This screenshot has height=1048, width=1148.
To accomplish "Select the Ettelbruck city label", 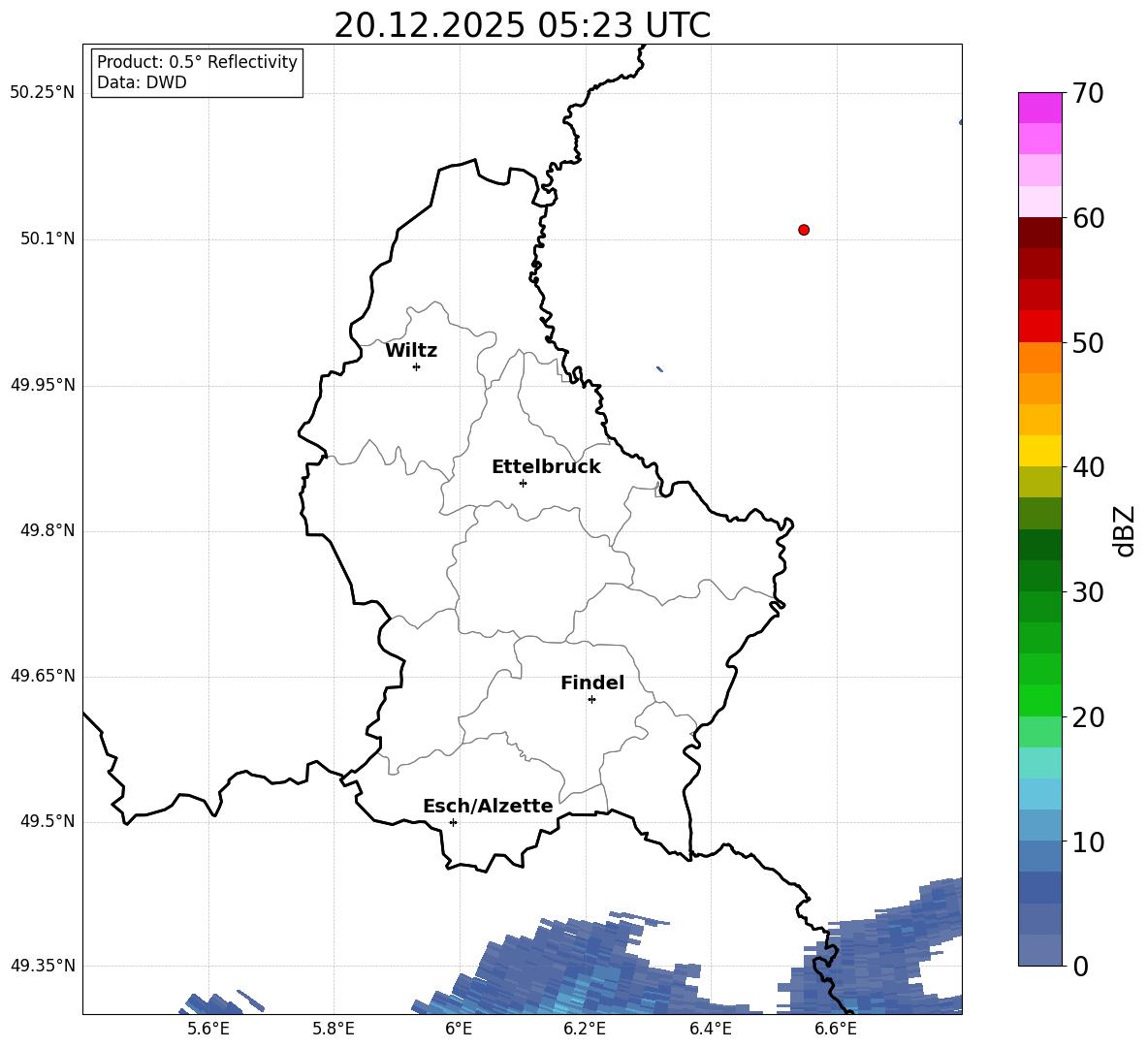I will click(546, 467).
